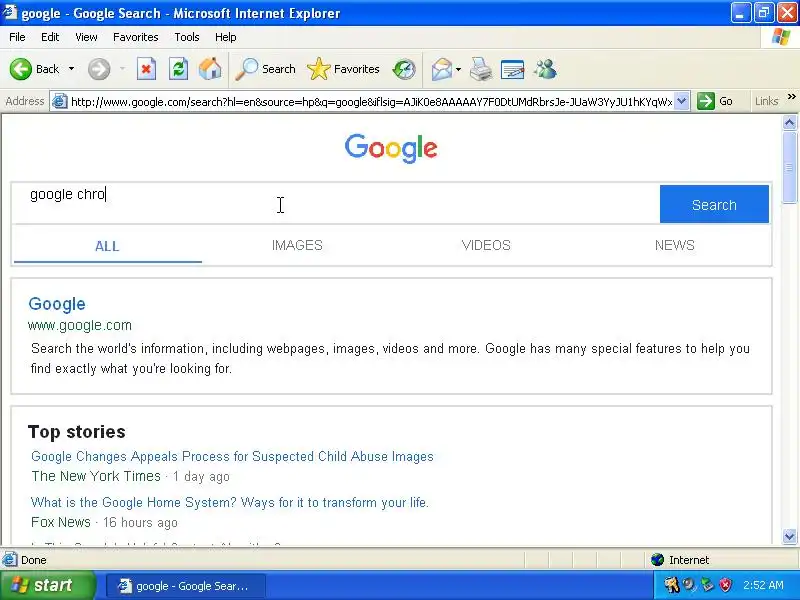The width and height of the screenshot is (800, 600).
Task: Click the scrollbar down arrow
Action: (789, 536)
